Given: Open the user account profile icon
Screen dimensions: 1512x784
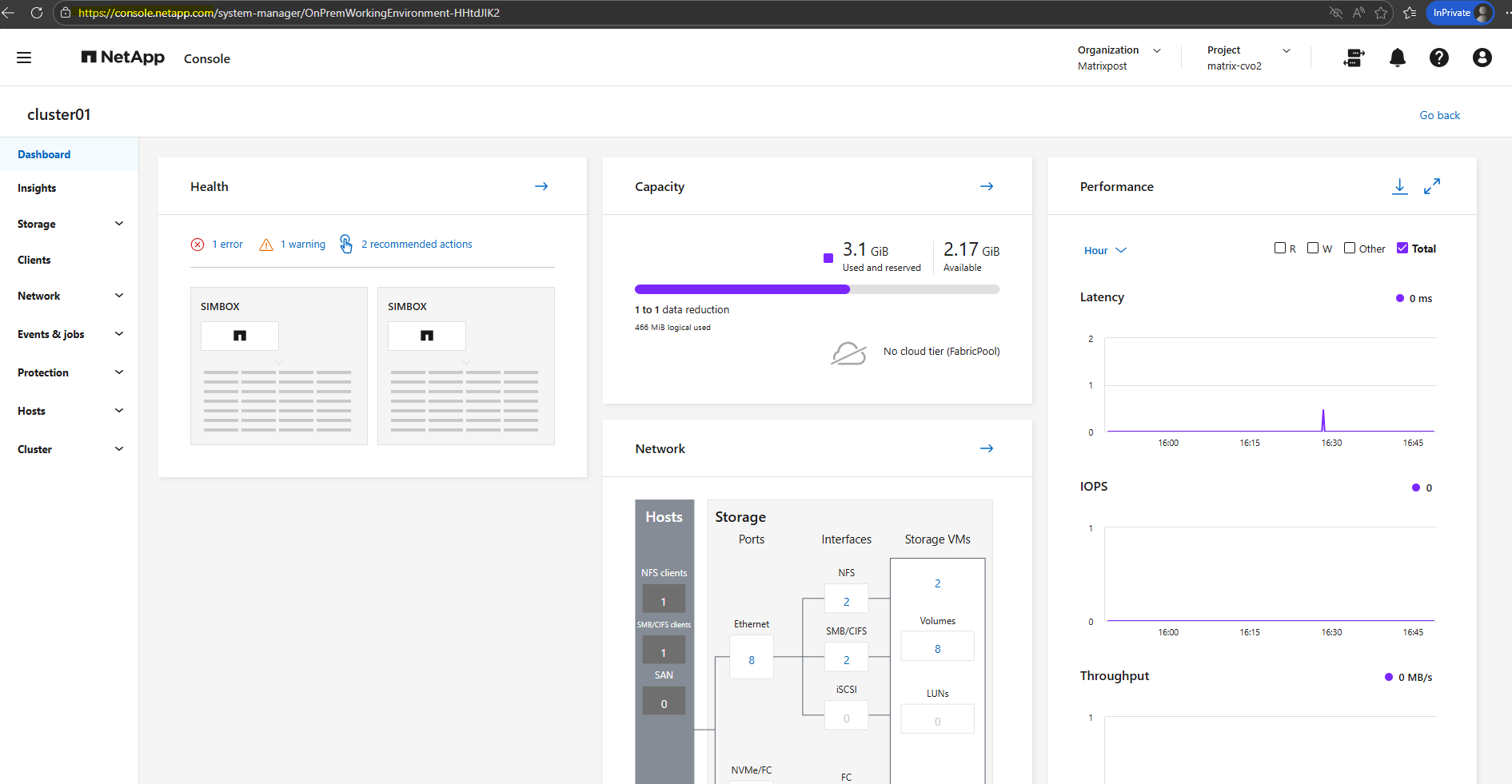Looking at the screenshot, I should coord(1482,58).
